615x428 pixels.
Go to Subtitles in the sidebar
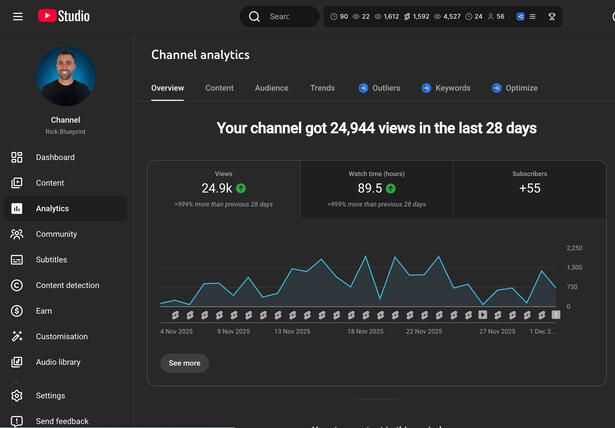click(x=51, y=260)
